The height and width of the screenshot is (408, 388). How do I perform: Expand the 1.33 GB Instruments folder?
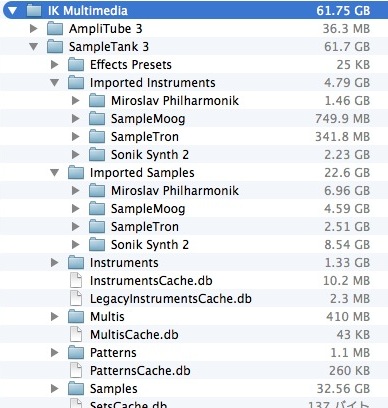coord(55,263)
